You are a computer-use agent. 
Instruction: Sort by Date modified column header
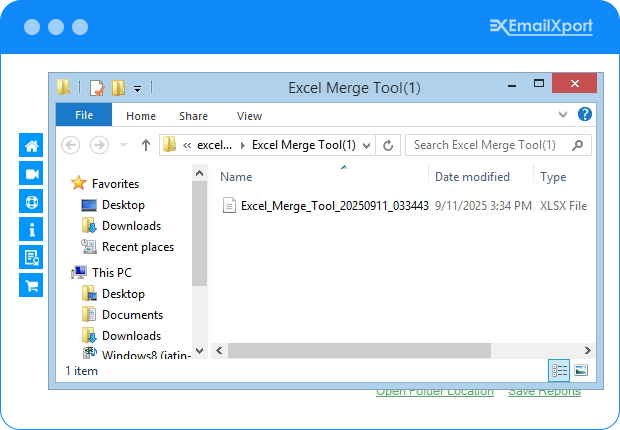[472, 177]
